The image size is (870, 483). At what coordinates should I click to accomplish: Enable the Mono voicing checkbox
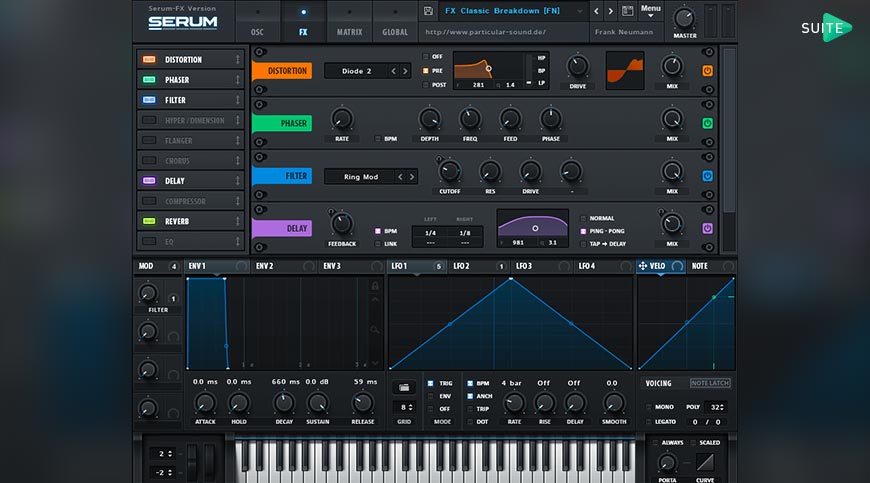tap(648, 407)
